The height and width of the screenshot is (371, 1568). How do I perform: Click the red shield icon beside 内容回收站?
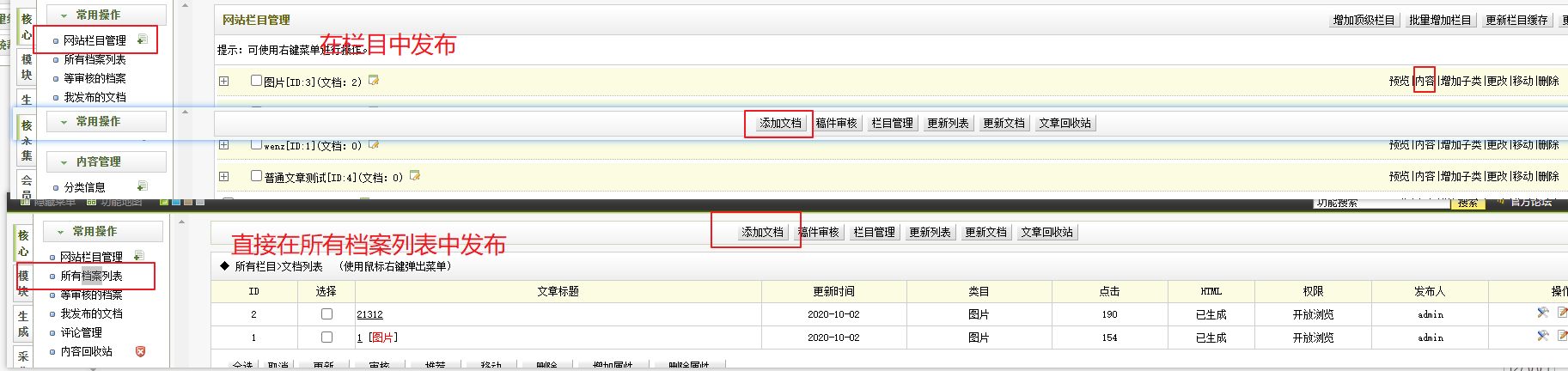140,351
